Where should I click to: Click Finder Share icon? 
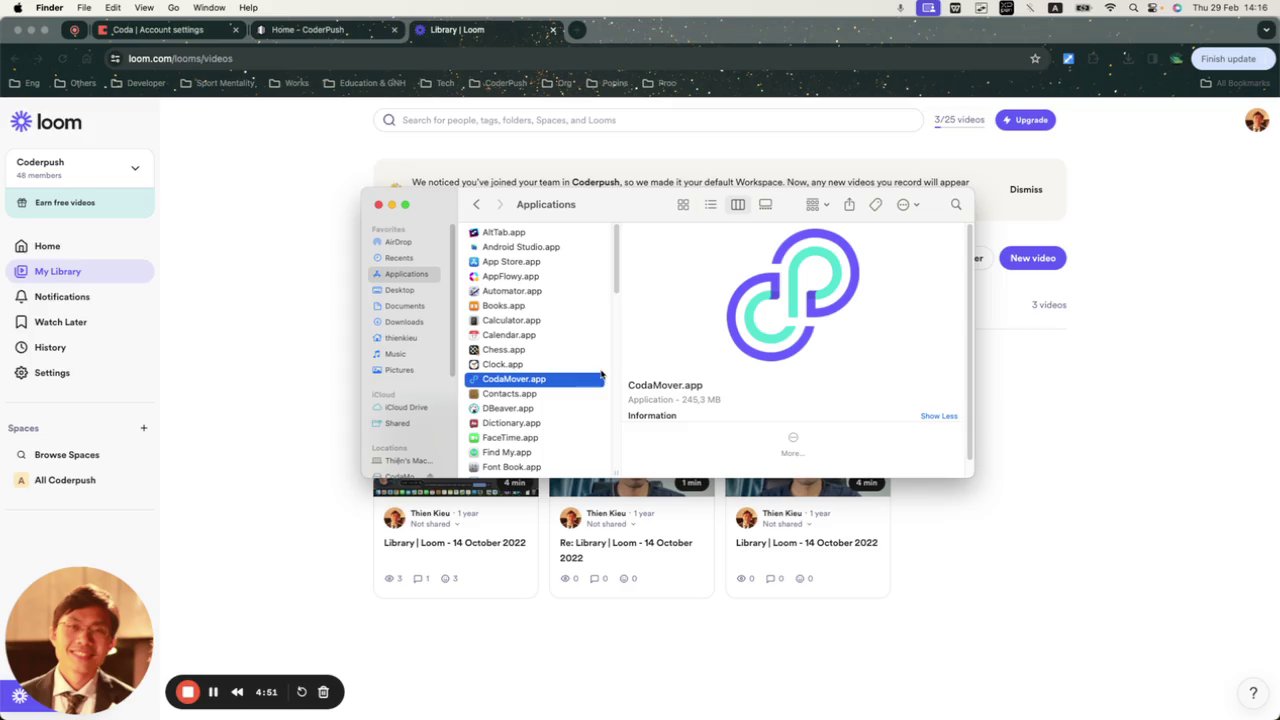point(849,204)
